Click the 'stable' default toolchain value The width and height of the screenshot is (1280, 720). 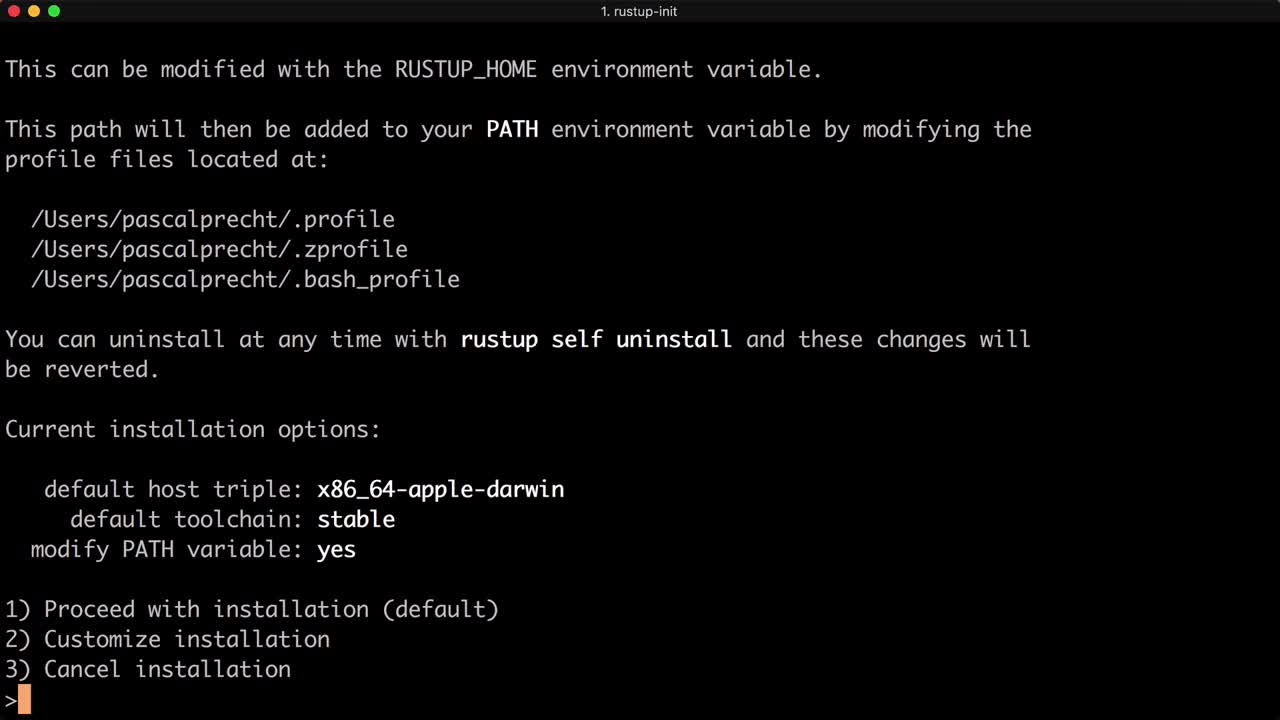click(356, 519)
